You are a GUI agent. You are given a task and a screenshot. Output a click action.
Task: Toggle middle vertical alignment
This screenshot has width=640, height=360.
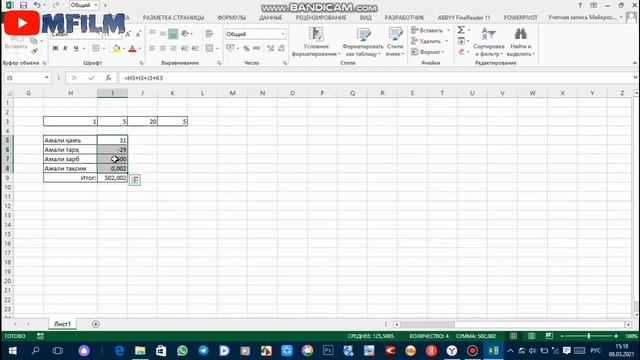pyautogui.click(x=162, y=33)
